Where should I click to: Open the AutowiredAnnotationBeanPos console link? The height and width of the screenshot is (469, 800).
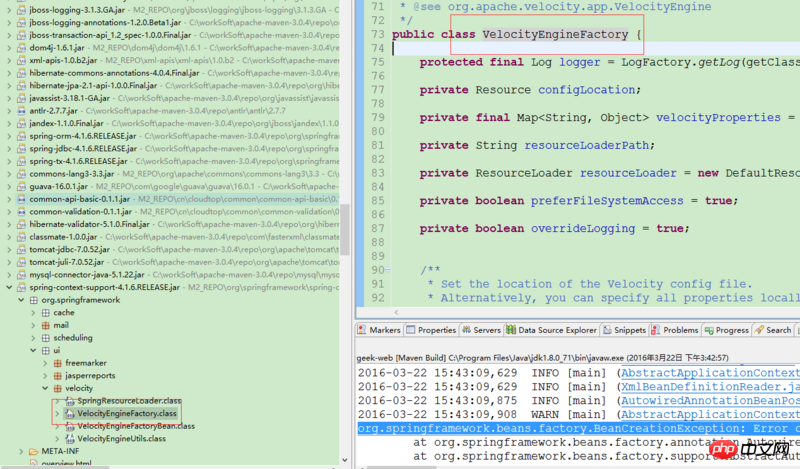click(x=710, y=401)
